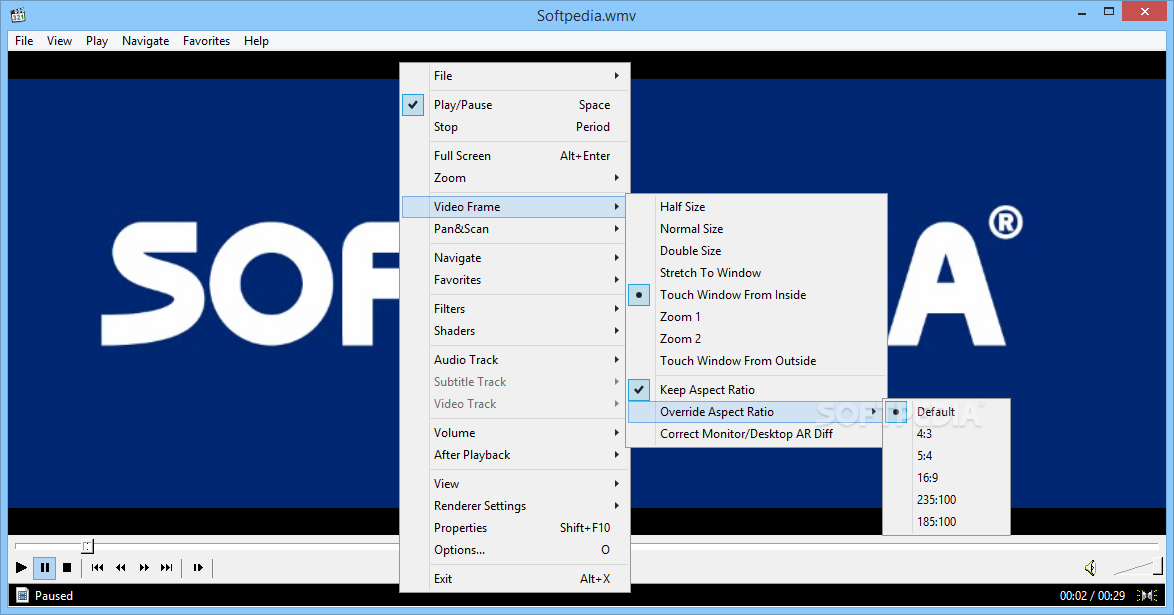The width and height of the screenshot is (1174, 615).
Task: Select Default aspect ratio override
Action: pyautogui.click(x=946, y=411)
